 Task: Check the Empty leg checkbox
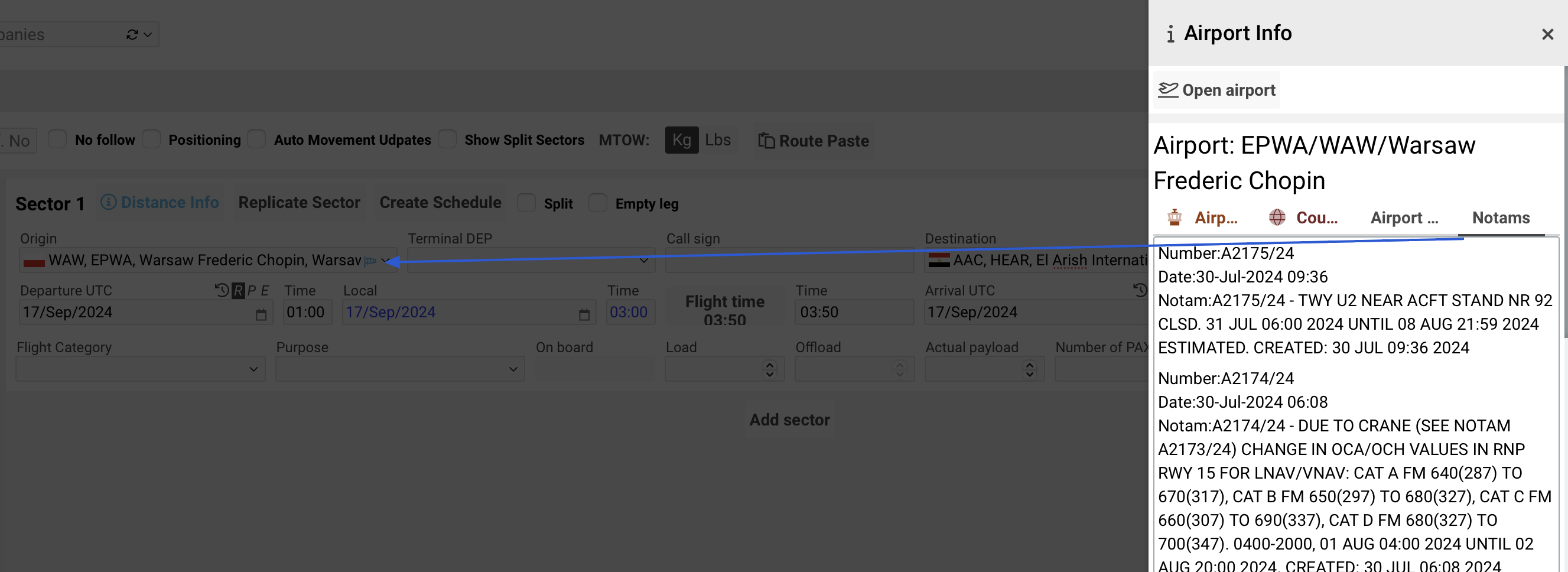coord(598,203)
